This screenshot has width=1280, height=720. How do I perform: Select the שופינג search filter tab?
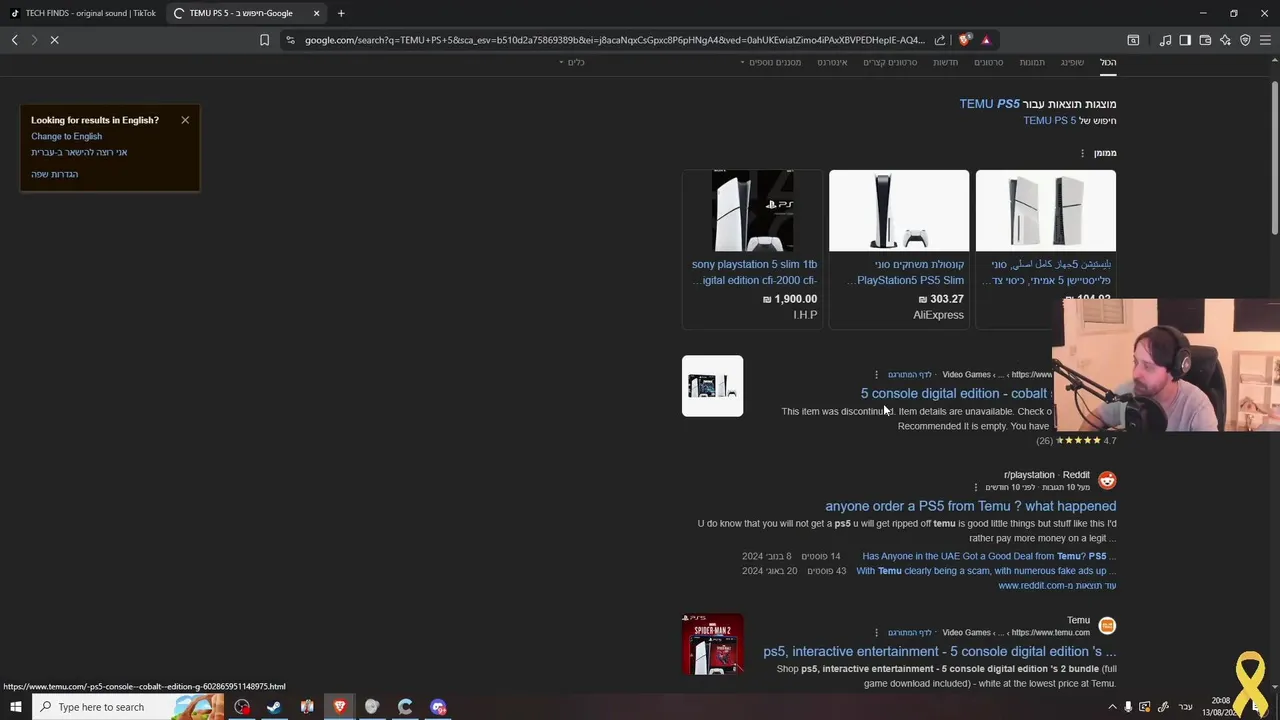[1072, 62]
